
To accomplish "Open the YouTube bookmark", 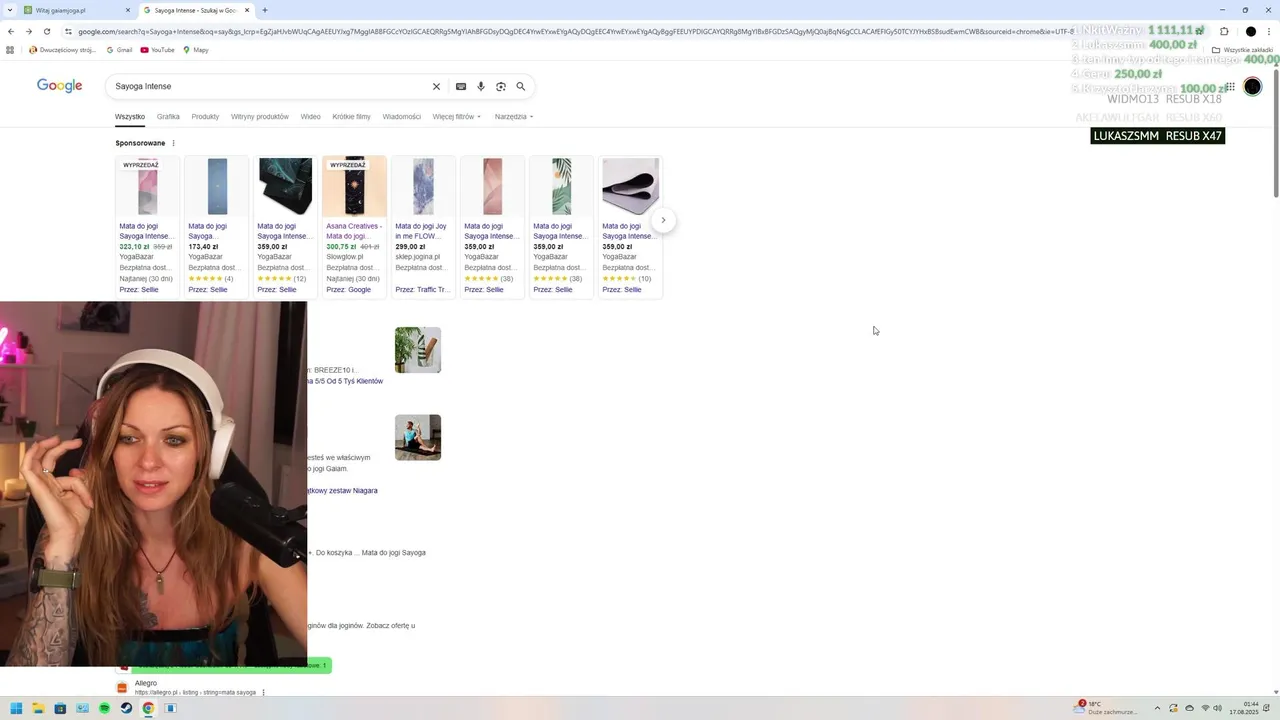I will pos(158,50).
